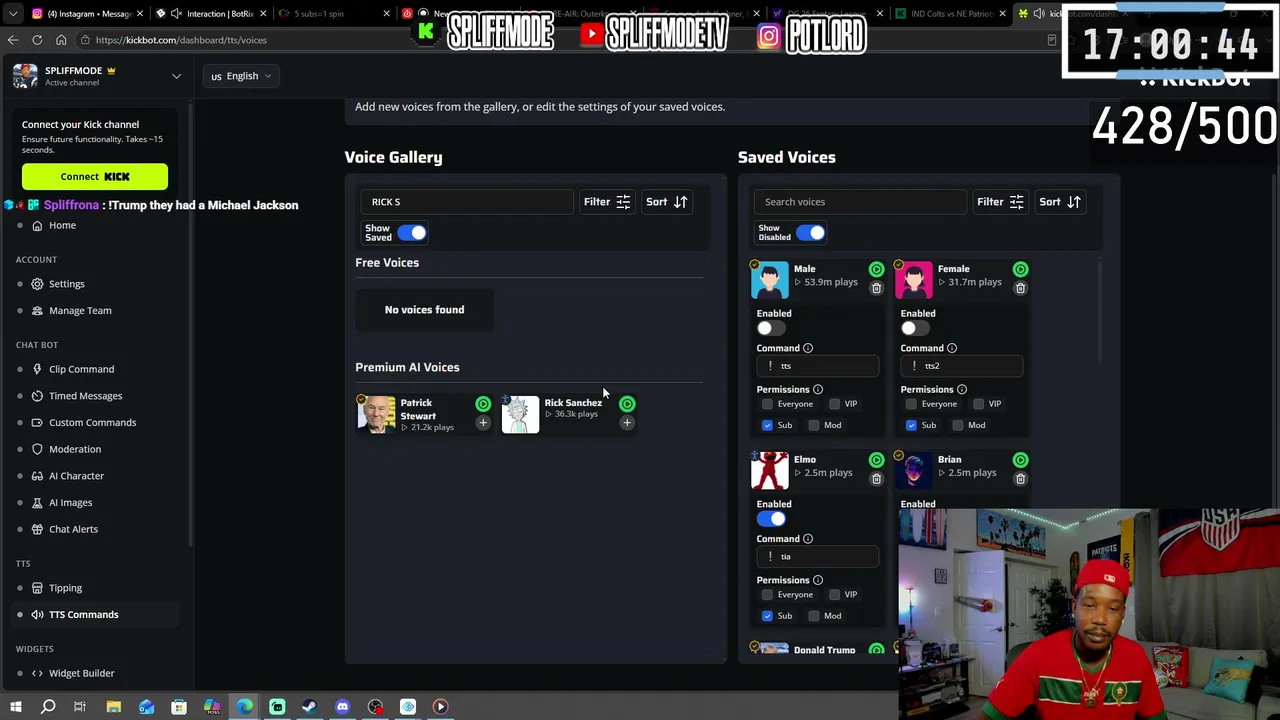Focus the Voice Gallery search field
The width and height of the screenshot is (1280, 720).
coord(467,202)
